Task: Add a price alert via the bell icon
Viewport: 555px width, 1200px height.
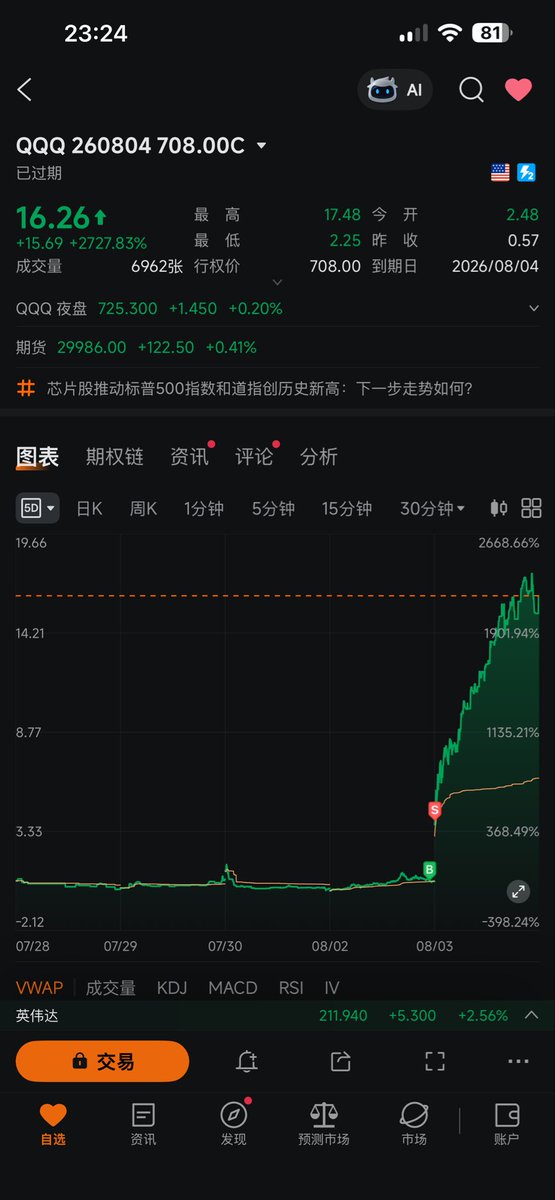Action: point(247,1061)
